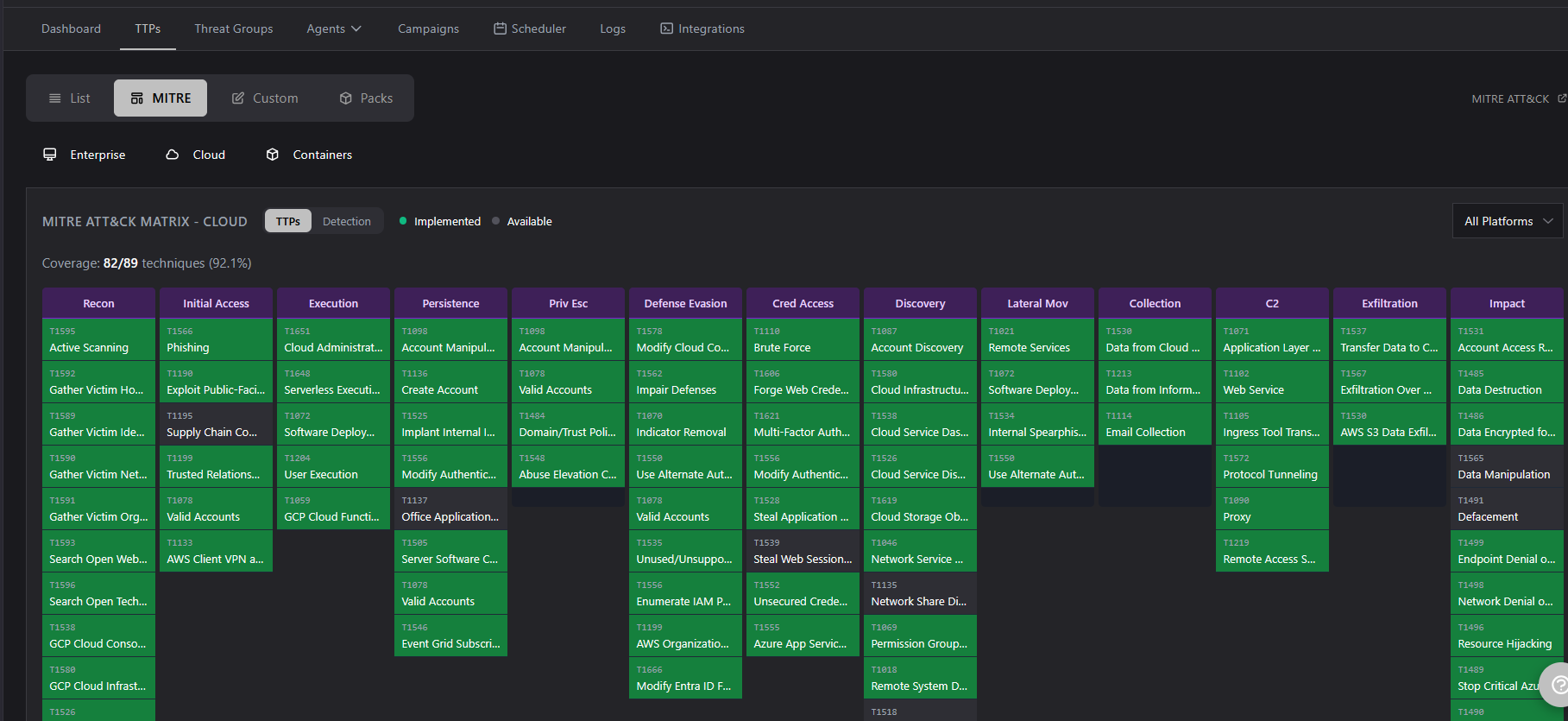Click the List lines icon
The image size is (1568, 721).
click(55, 98)
